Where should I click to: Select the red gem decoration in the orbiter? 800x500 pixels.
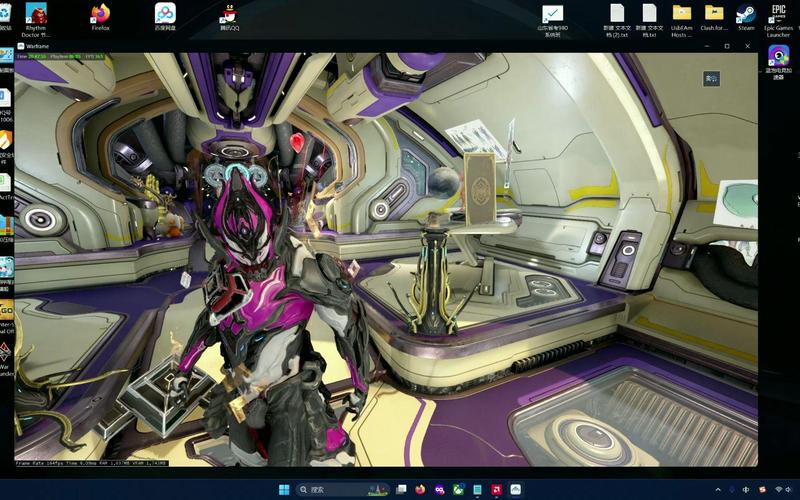tap(297, 142)
